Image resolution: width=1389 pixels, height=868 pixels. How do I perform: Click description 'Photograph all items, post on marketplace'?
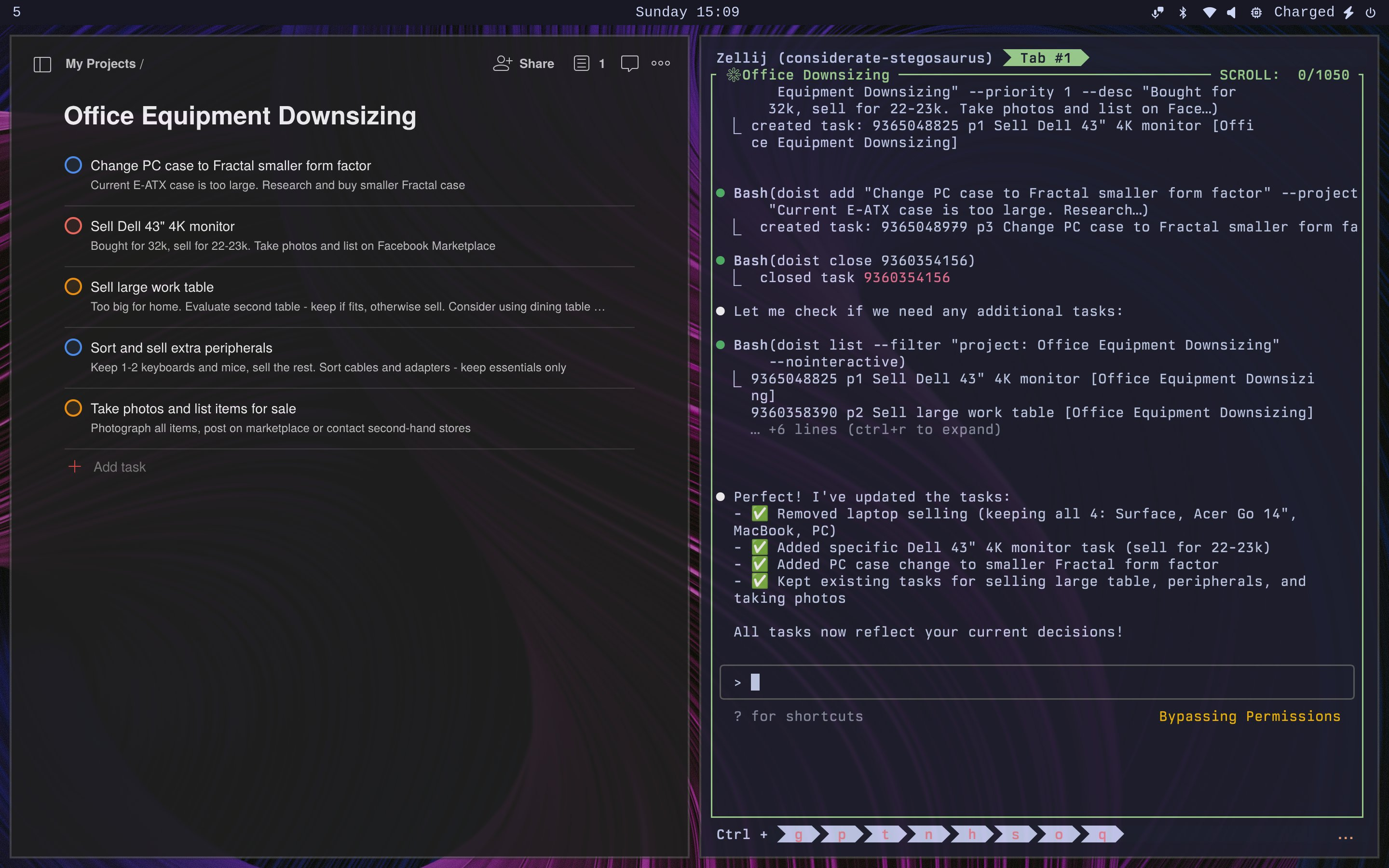point(281,429)
